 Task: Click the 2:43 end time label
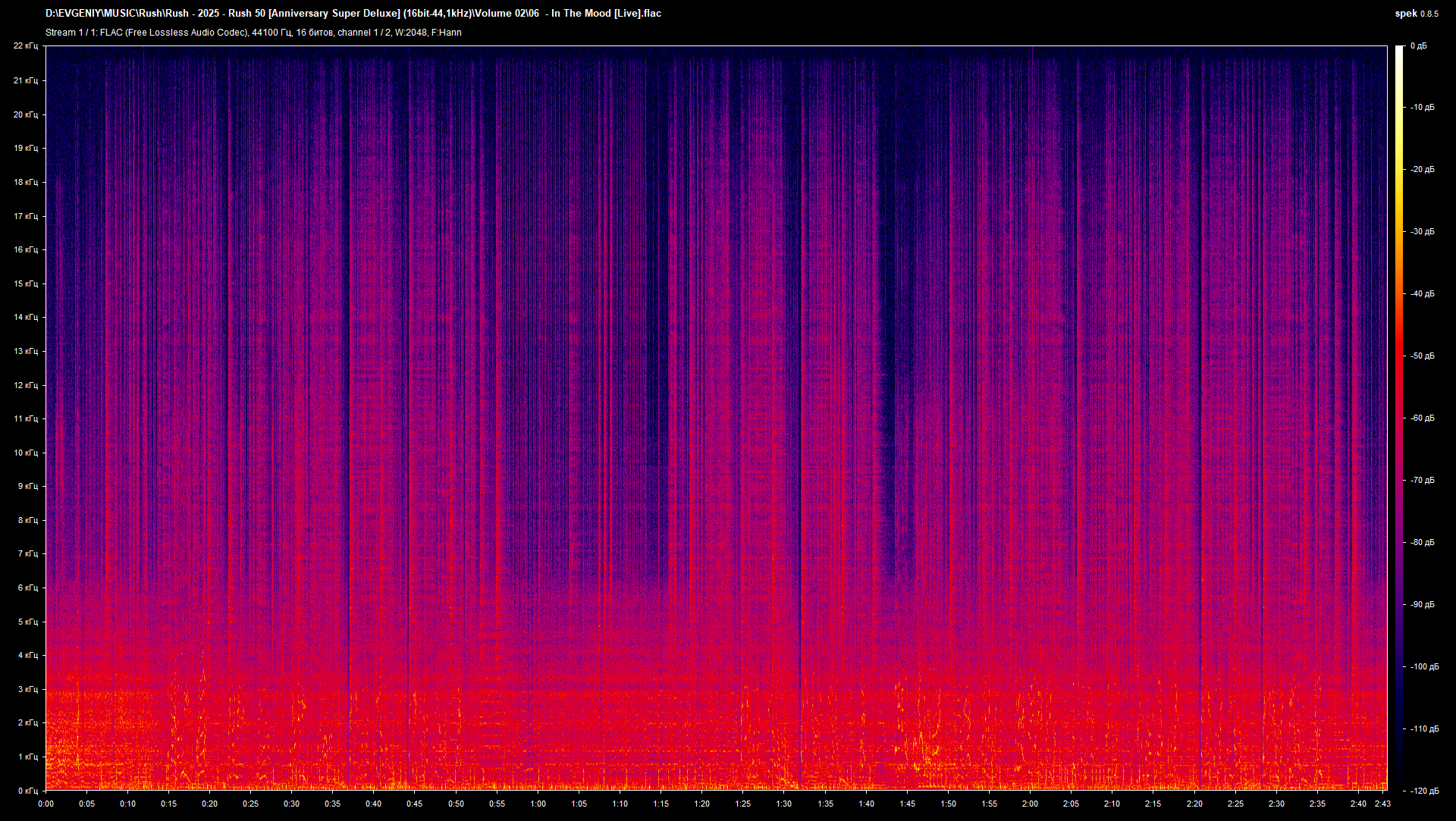tap(1382, 804)
